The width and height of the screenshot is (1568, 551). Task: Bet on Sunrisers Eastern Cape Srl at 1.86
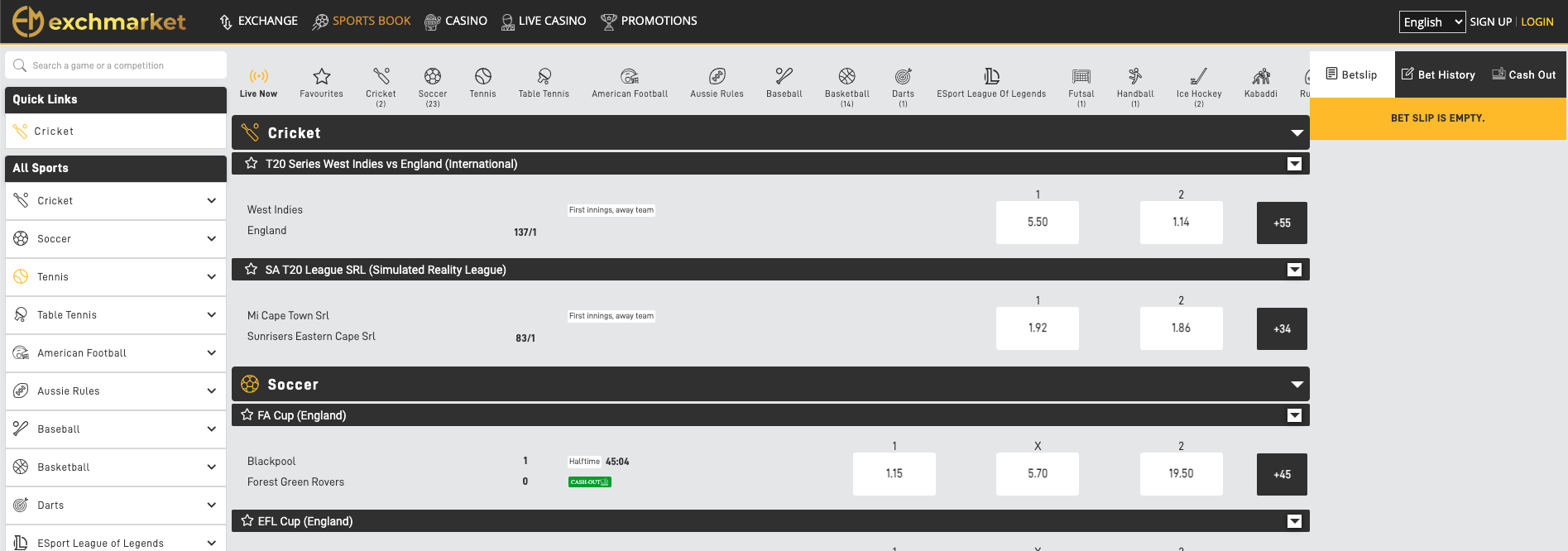tap(1181, 328)
